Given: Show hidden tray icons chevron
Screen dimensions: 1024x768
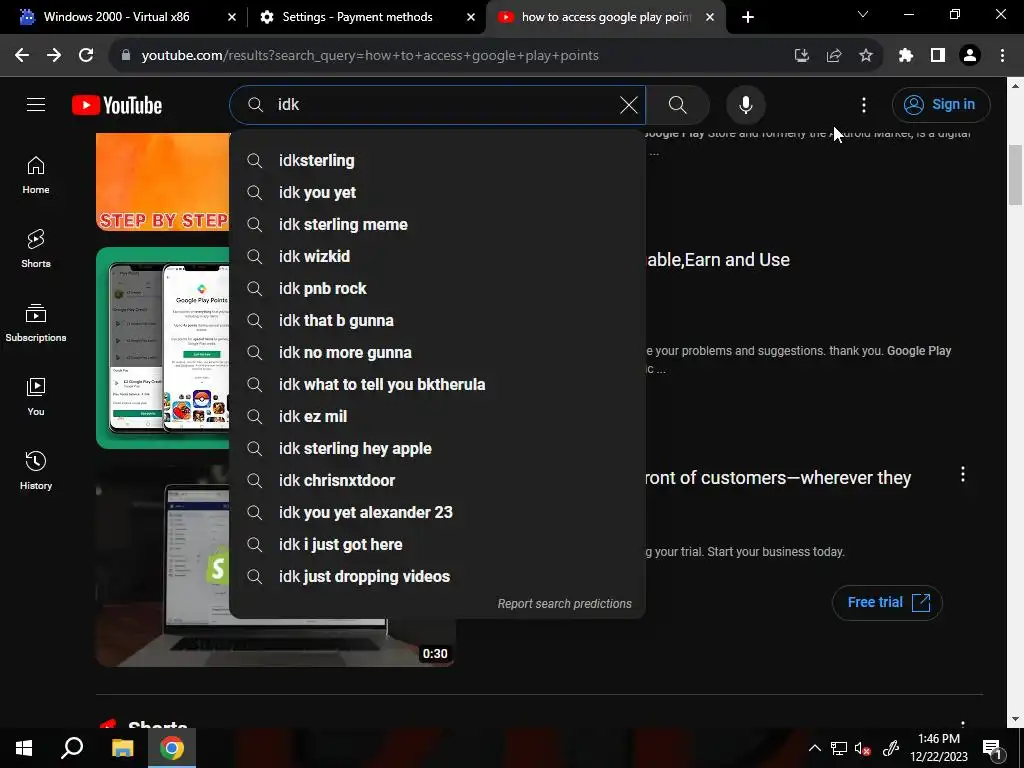Looking at the screenshot, I should (x=814, y=748).
